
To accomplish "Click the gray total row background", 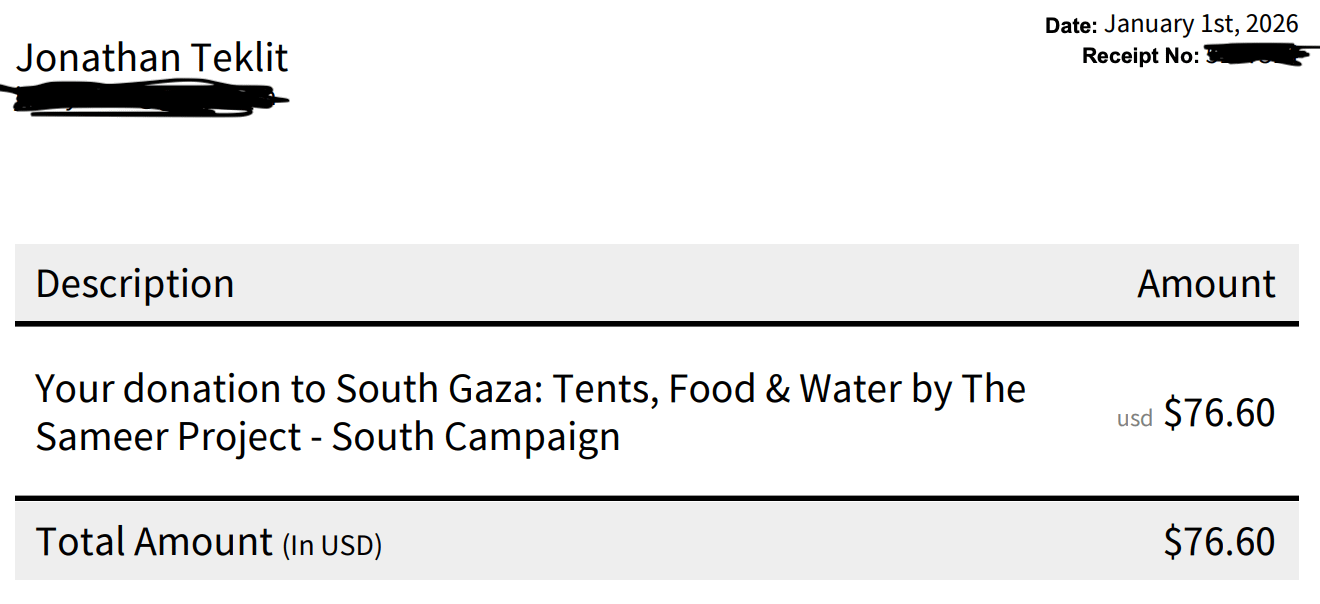I will pyautogui.click(x=657, y=541).
